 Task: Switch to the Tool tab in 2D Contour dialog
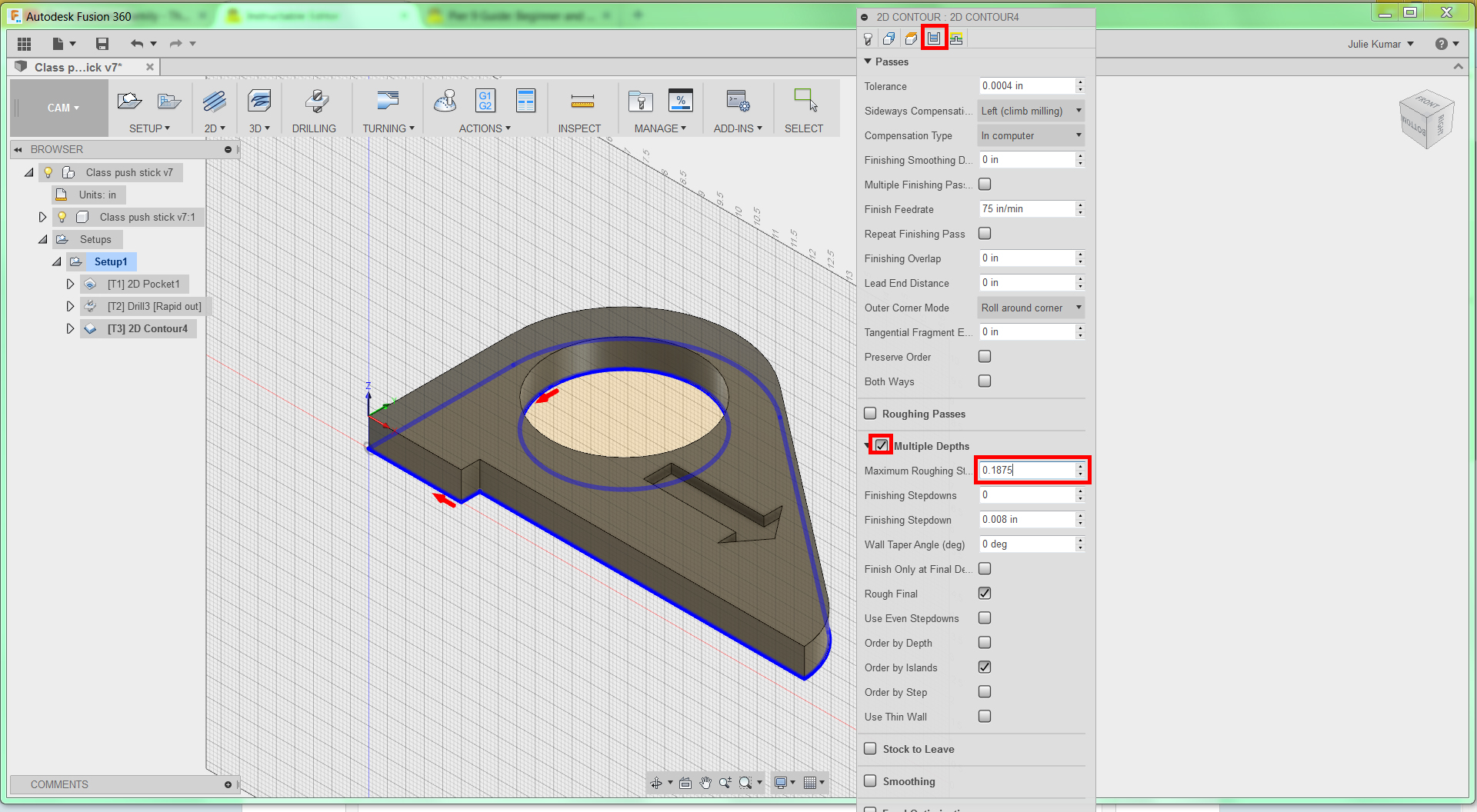click(x=869, y=38)
